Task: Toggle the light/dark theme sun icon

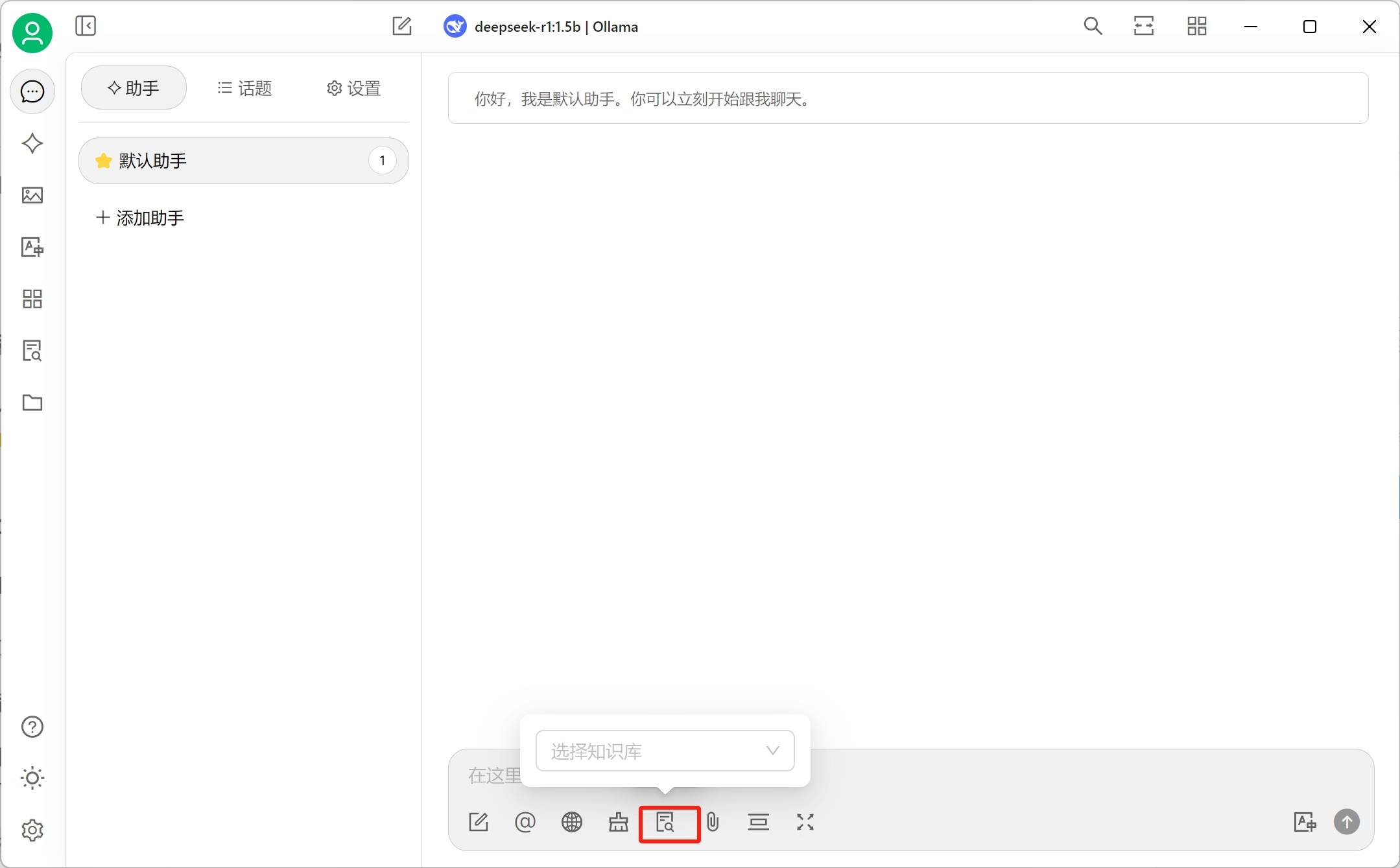Action: 32,778
